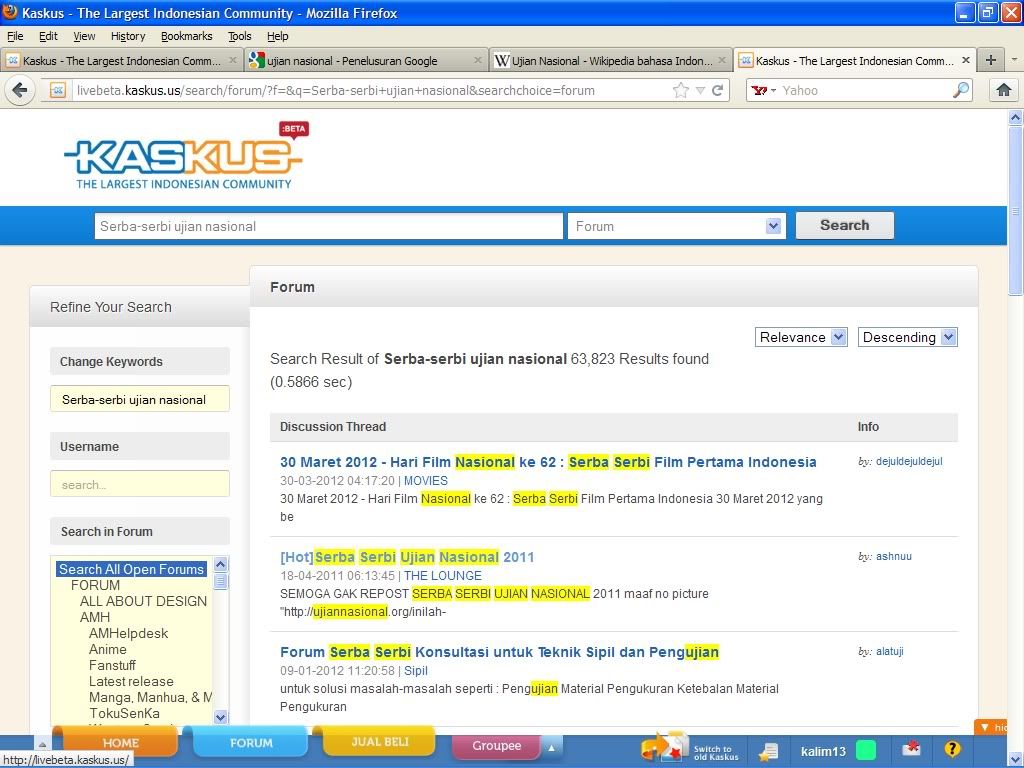1024x768 pixels.
Task: Click the site identity icon in address bar
Action: point(58,90)
